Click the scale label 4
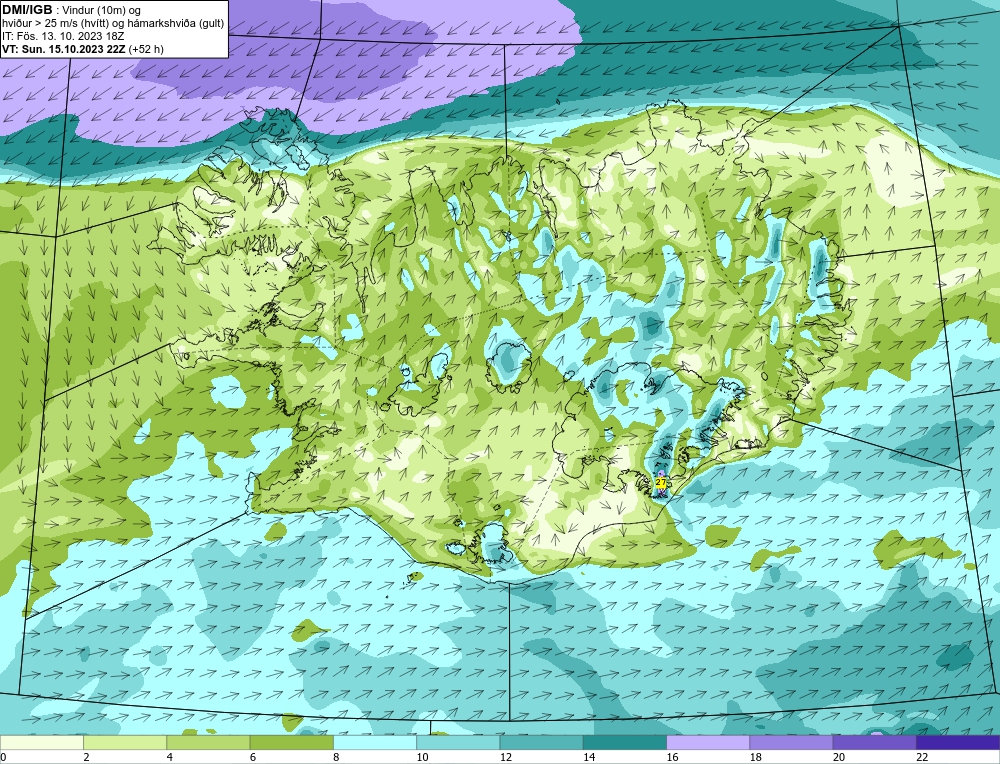Viewport: 1000px width, 764px height. pos(169,757)
